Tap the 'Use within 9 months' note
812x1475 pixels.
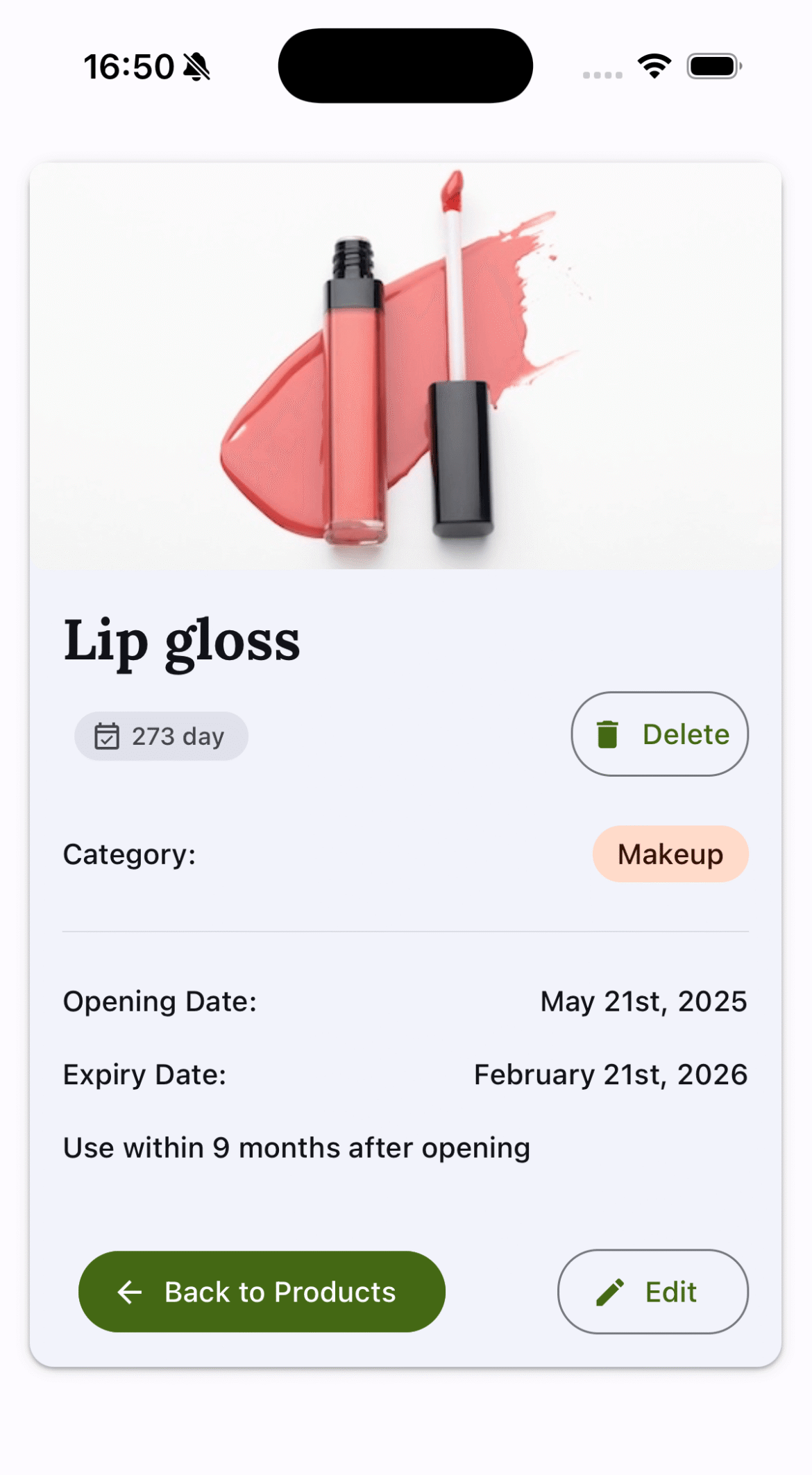pos(296,1148)
